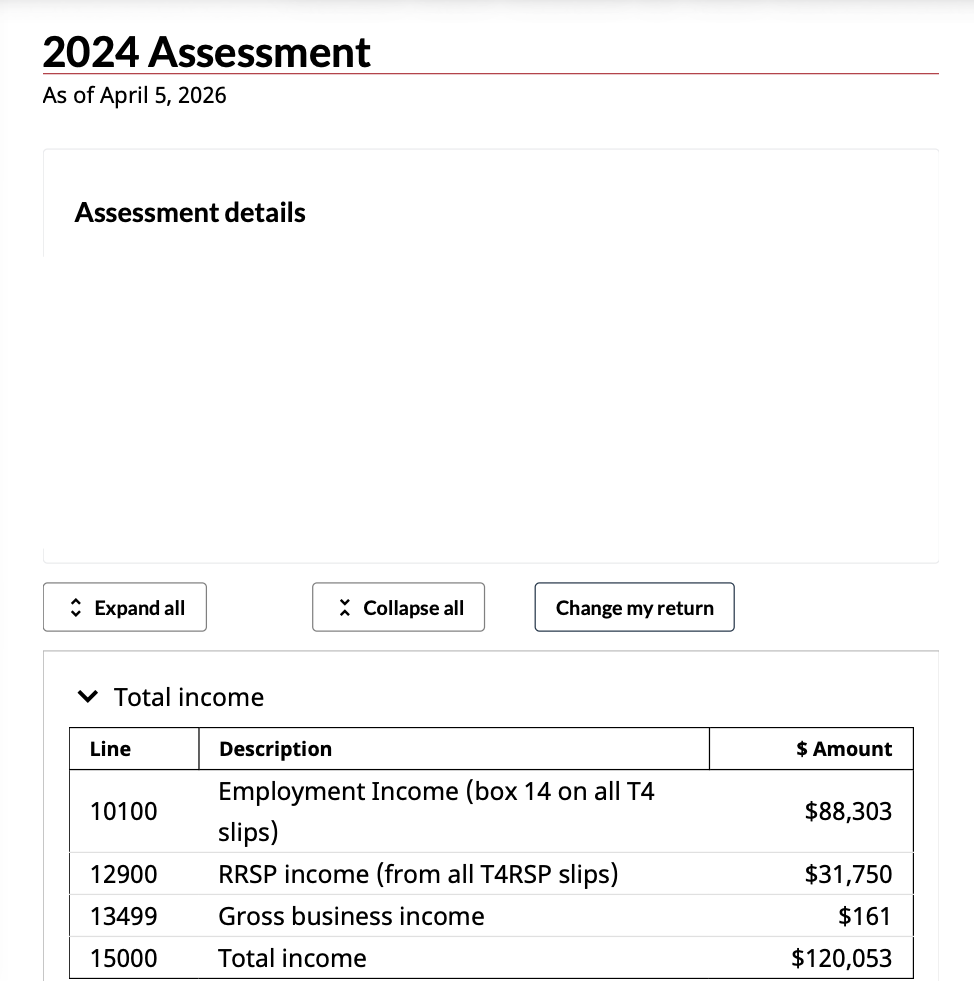Open Change my return
Screen dimensions: 974x981
coord(634,607)
